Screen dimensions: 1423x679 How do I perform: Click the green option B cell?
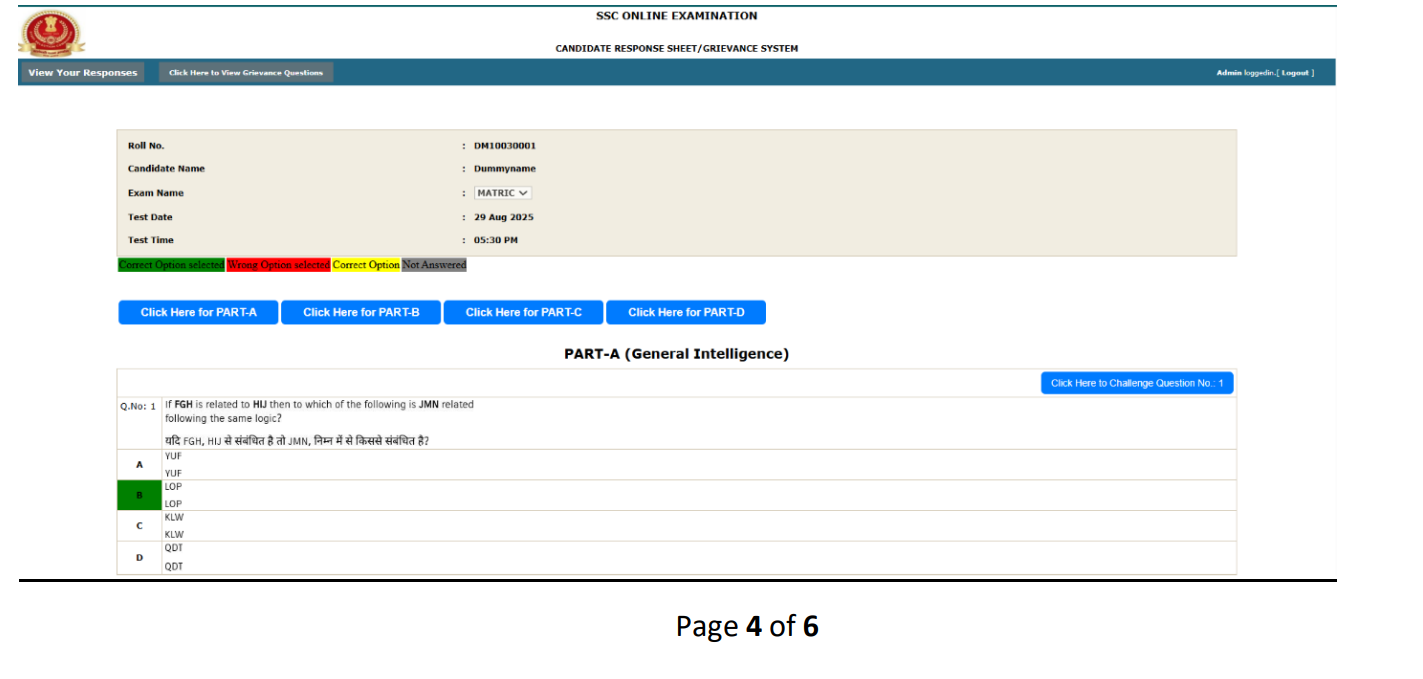coord(139,495)
